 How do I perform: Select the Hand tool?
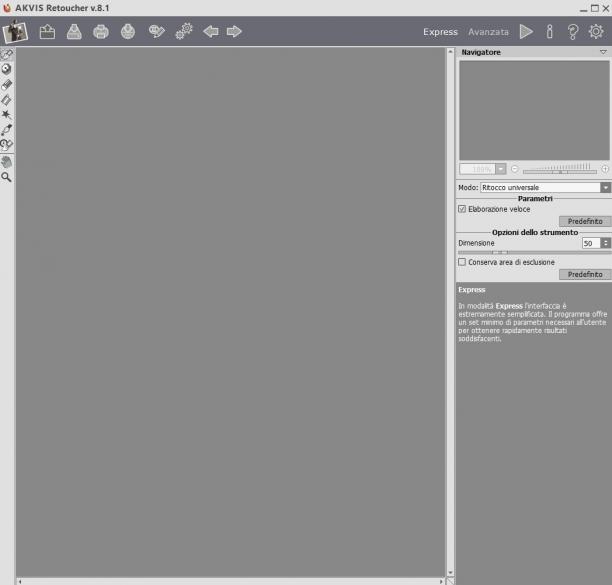[7, 162]
